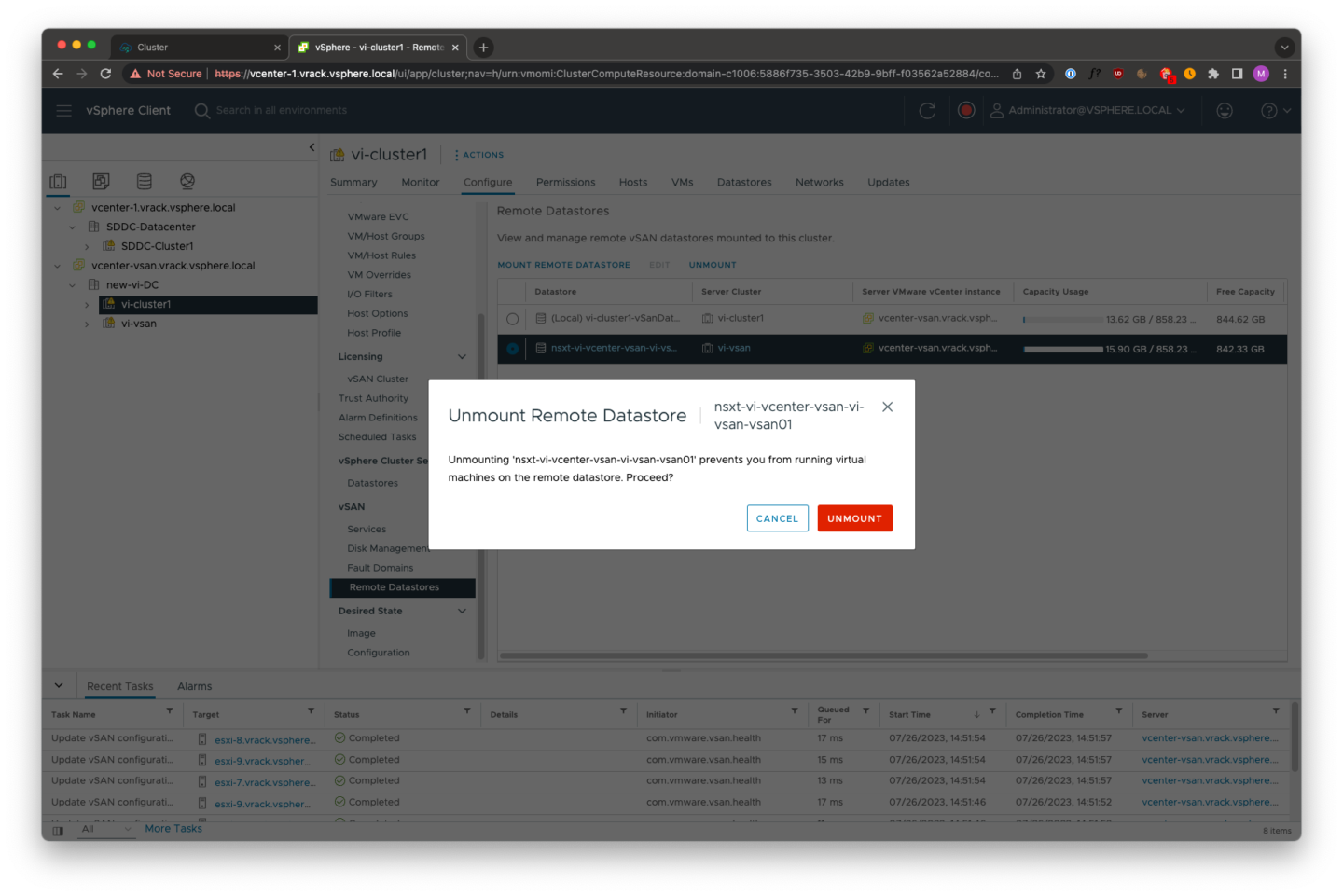Viewport: 1343px width, 896px height.
Task: Select the nsxt-vi-vcenter-vsan datastore radio button
Action: click(513, 349)
